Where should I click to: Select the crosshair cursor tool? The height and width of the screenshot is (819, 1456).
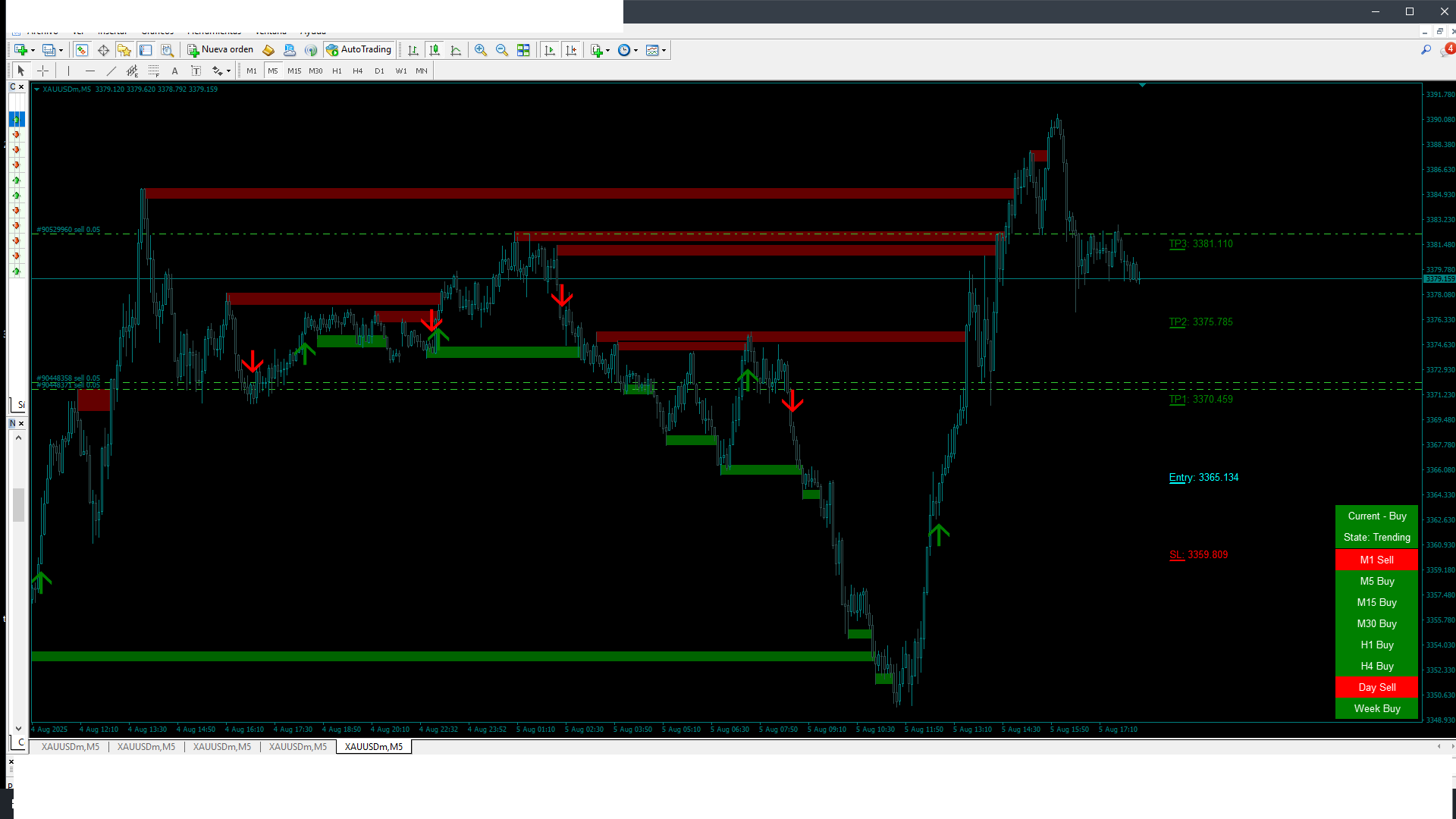pos(43,71)
